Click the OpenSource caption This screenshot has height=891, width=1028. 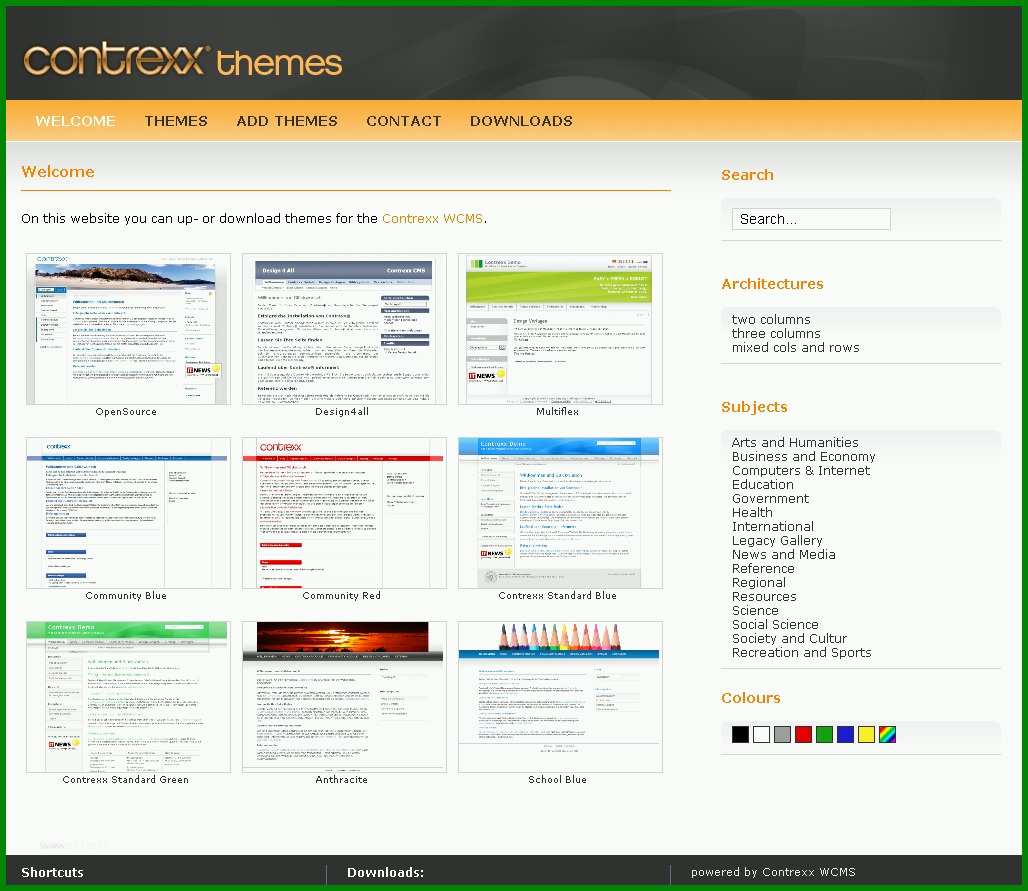coord(126,412)
